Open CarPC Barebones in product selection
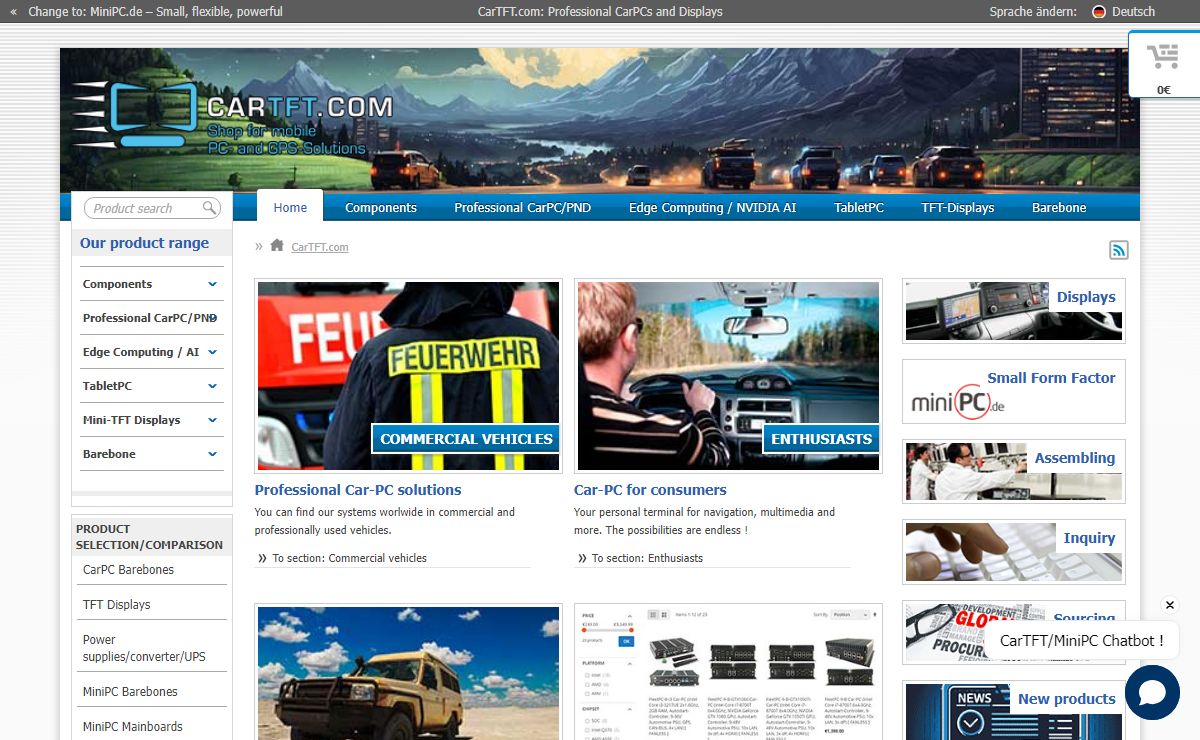This screenshot has height=740, width=1200. point(128,570)
